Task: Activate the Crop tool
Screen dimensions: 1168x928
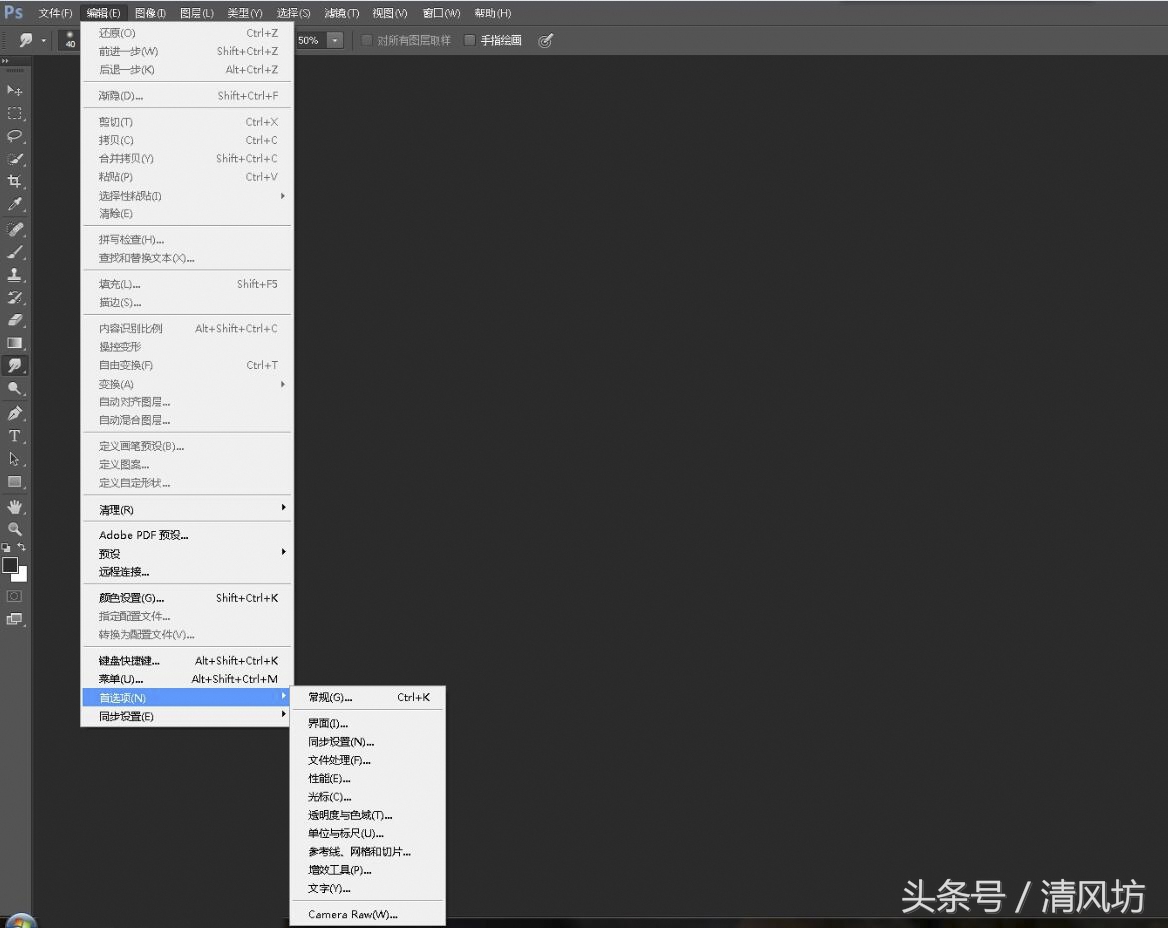Action: 15,181
